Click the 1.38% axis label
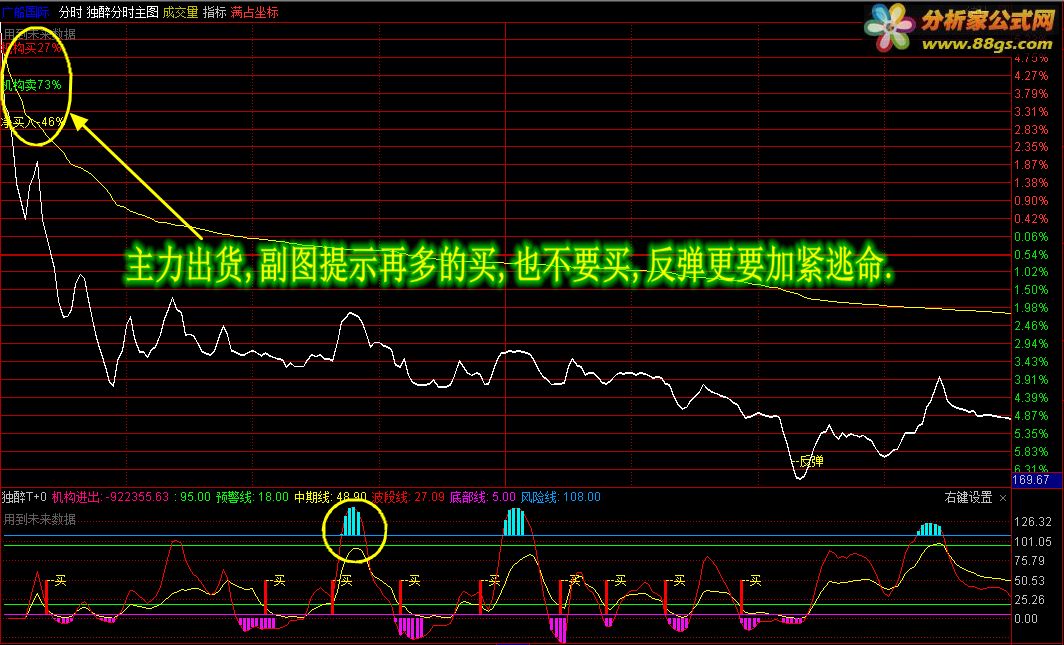This screenshot has height=645, width=1064. point(1031,182)
